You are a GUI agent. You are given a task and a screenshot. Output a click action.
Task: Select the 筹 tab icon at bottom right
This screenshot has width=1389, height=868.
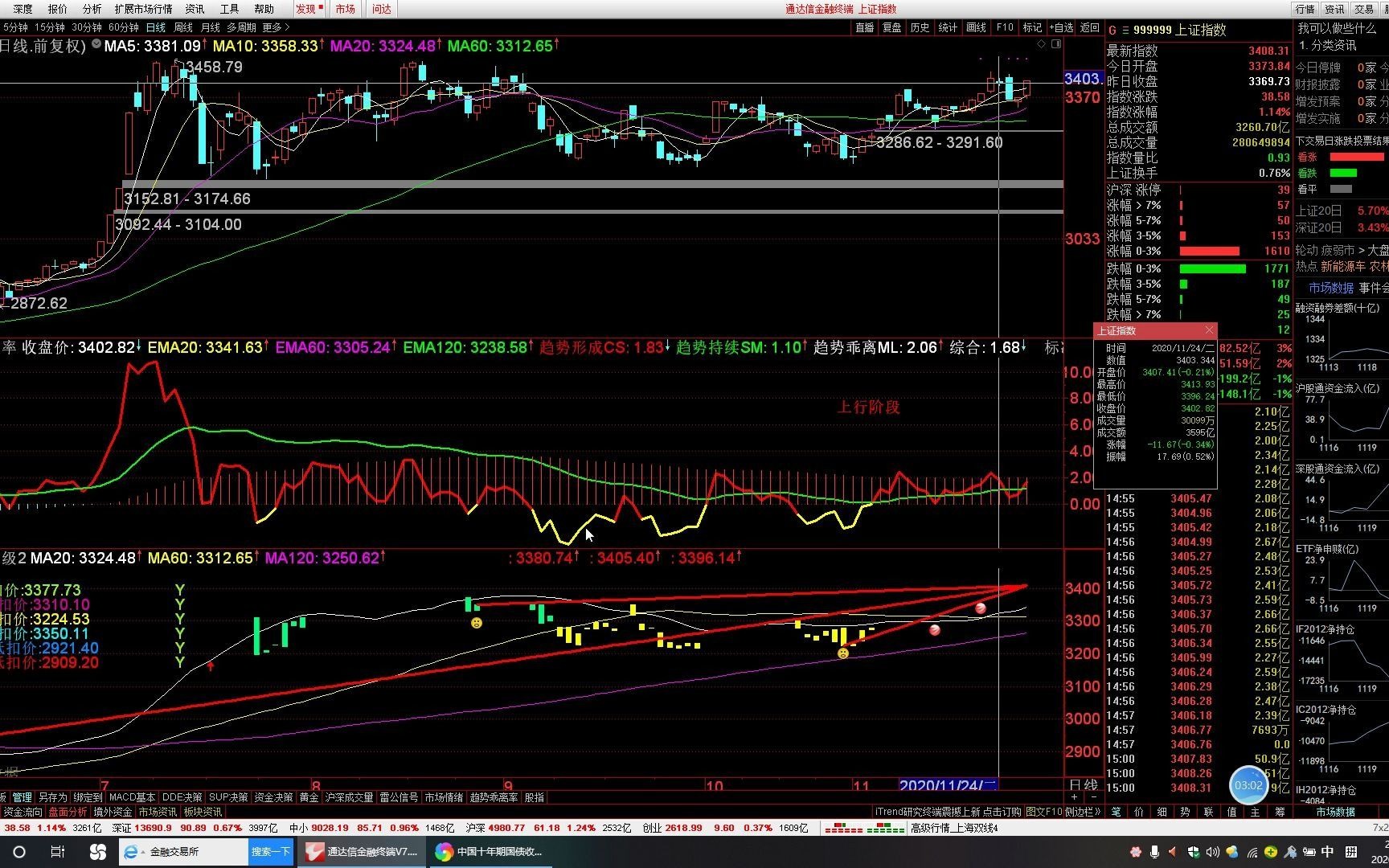click(x=1280, y=812)
